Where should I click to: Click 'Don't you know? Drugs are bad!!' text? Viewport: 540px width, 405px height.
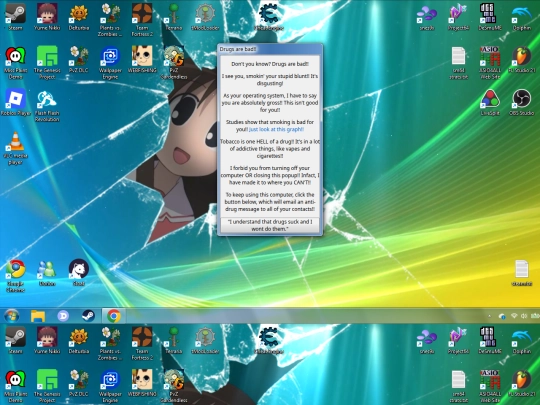(270, 64)
